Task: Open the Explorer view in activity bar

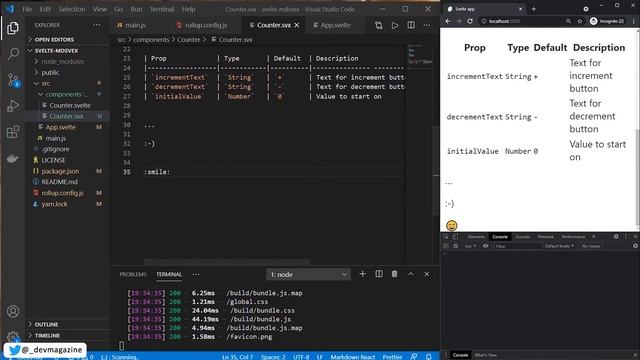Action: pyautogui.click(x=13, y=28)
